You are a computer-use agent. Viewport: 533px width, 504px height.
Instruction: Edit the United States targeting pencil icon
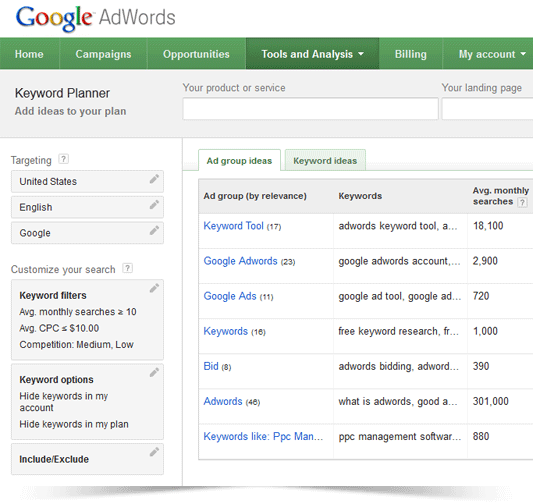154,179
